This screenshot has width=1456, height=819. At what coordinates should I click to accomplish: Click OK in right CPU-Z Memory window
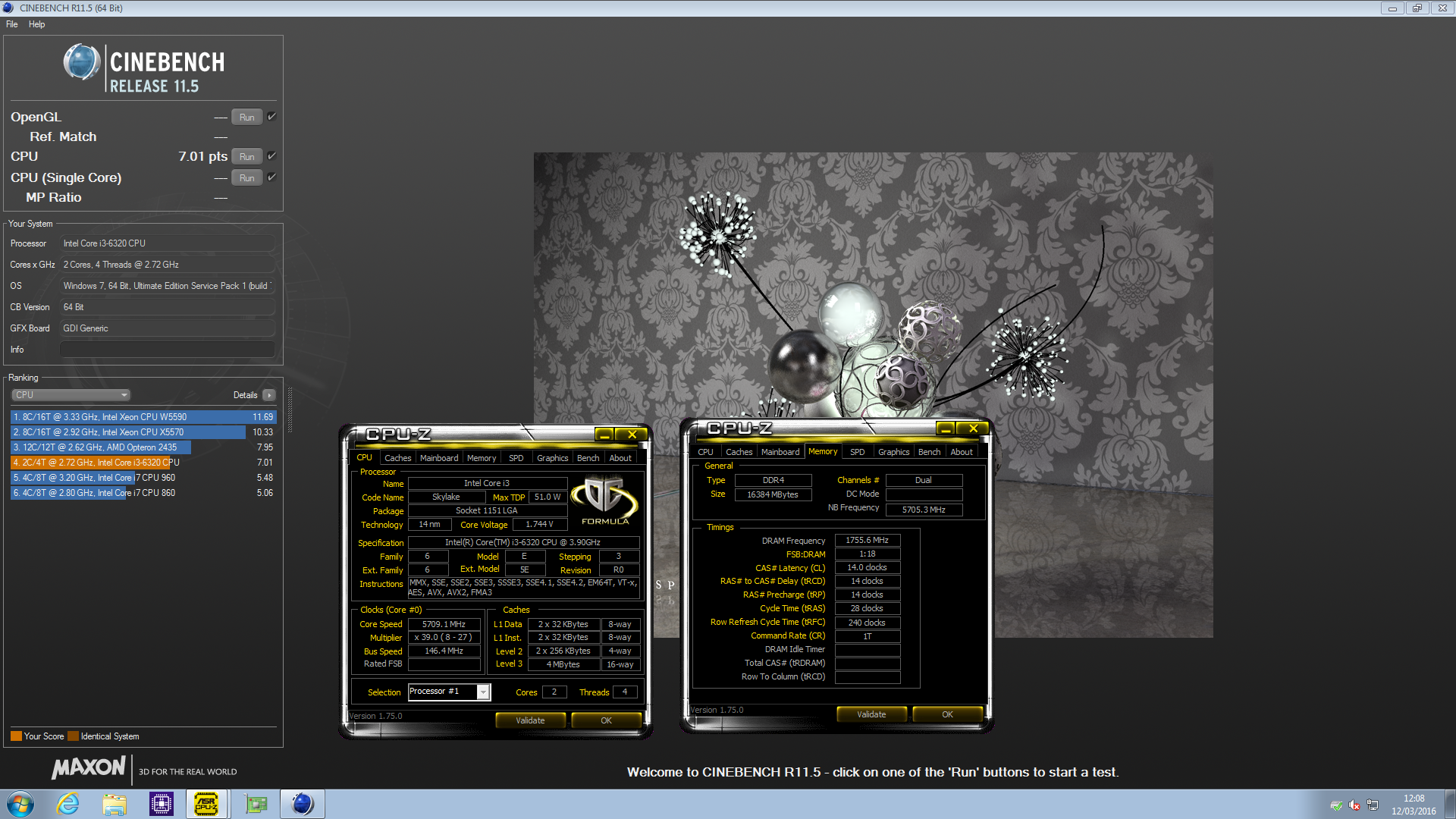[947, 714]
